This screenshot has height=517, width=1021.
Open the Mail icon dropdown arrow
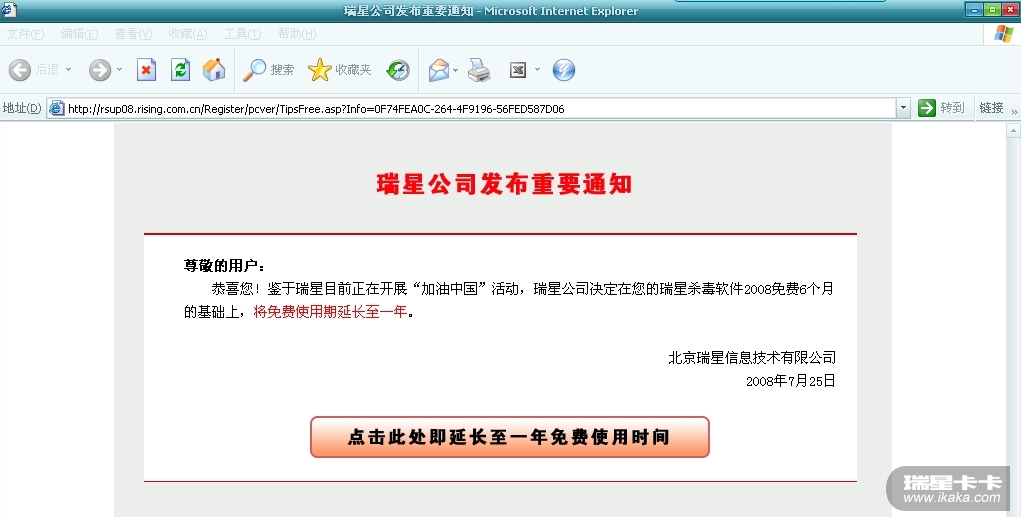456,70
